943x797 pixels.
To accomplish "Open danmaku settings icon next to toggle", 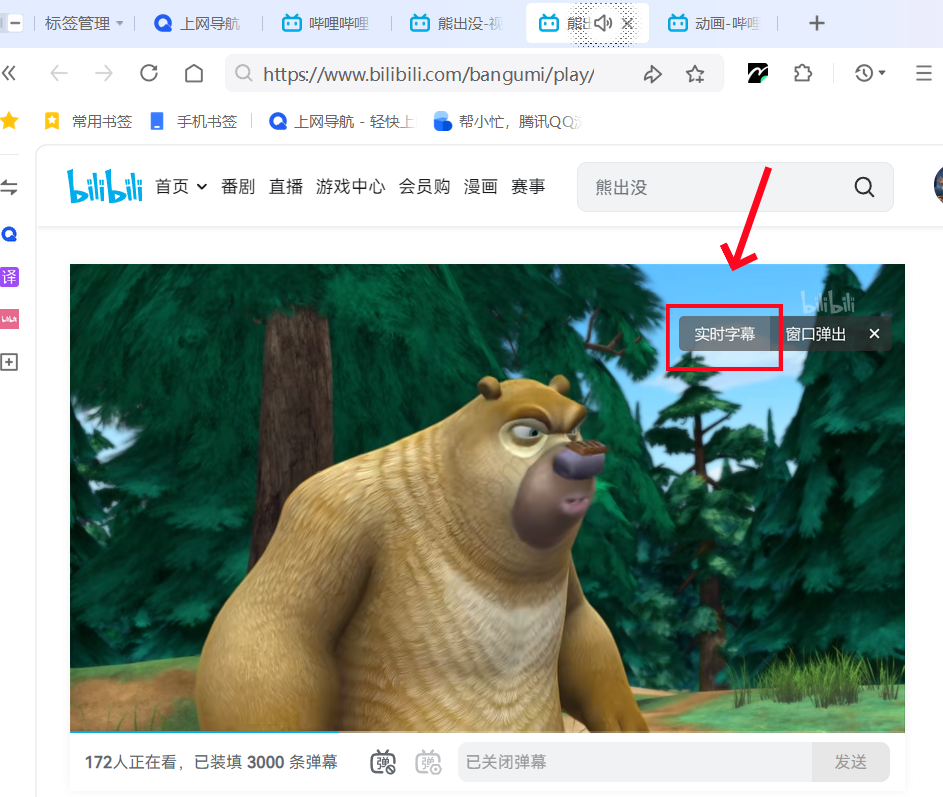I will pyautogui.click(x=428, y=762).
